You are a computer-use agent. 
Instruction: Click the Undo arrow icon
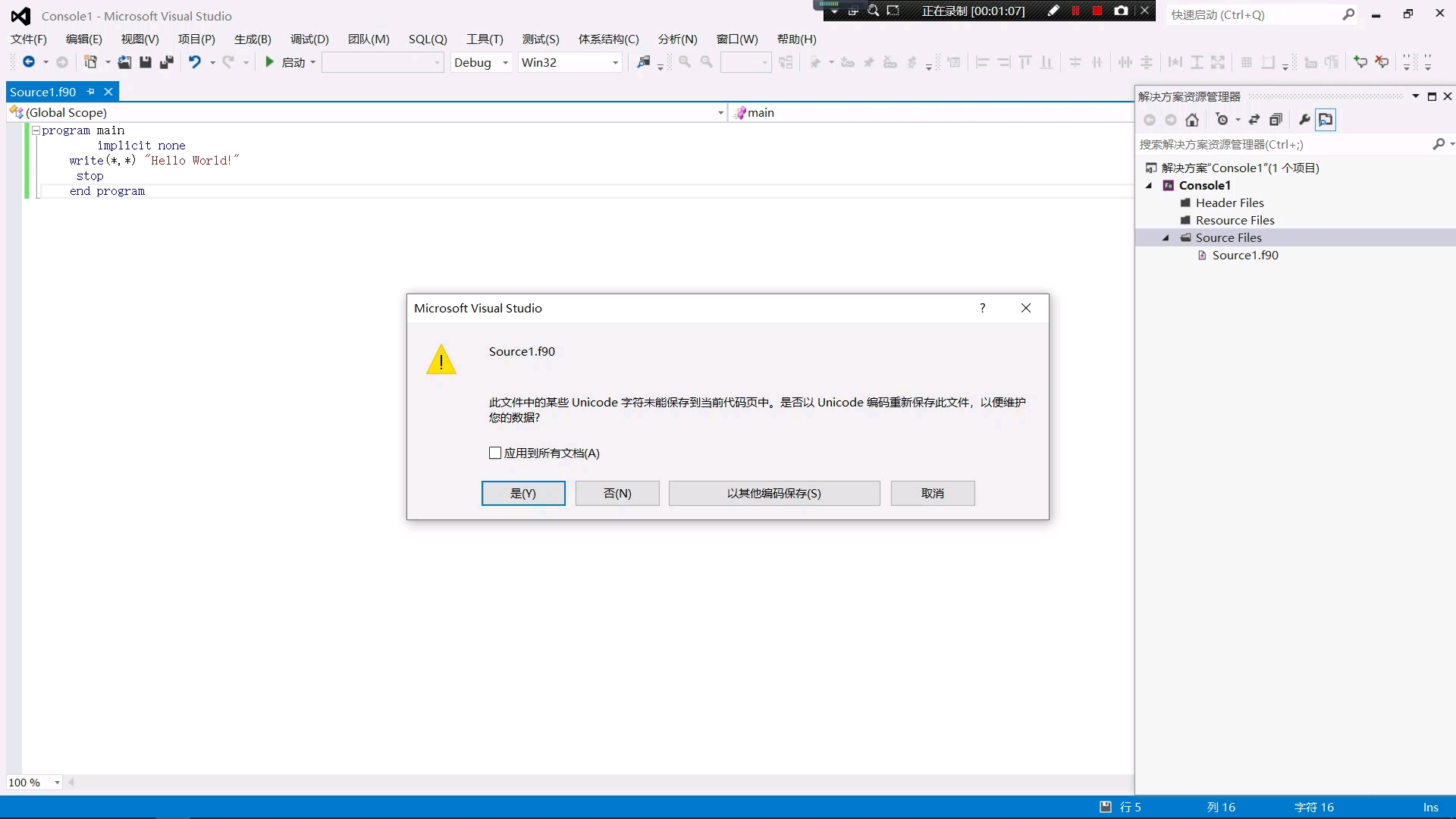tap(195, 62)
